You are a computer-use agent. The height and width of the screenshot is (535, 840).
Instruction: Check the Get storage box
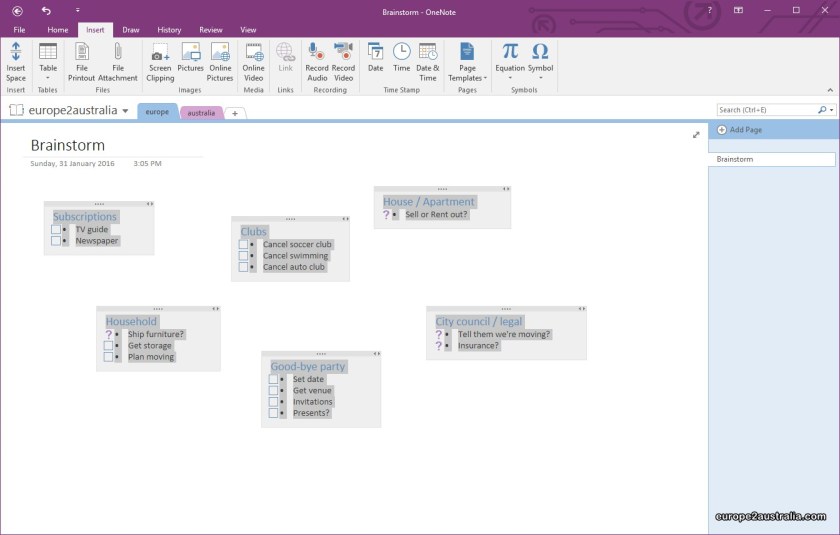[108, 346]
